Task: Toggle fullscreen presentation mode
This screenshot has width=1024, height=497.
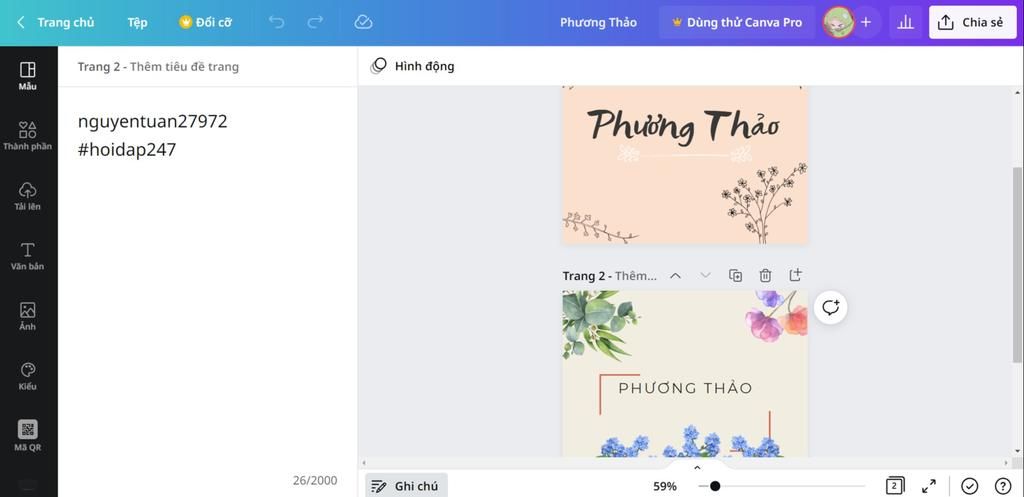Action: (929, 486)
